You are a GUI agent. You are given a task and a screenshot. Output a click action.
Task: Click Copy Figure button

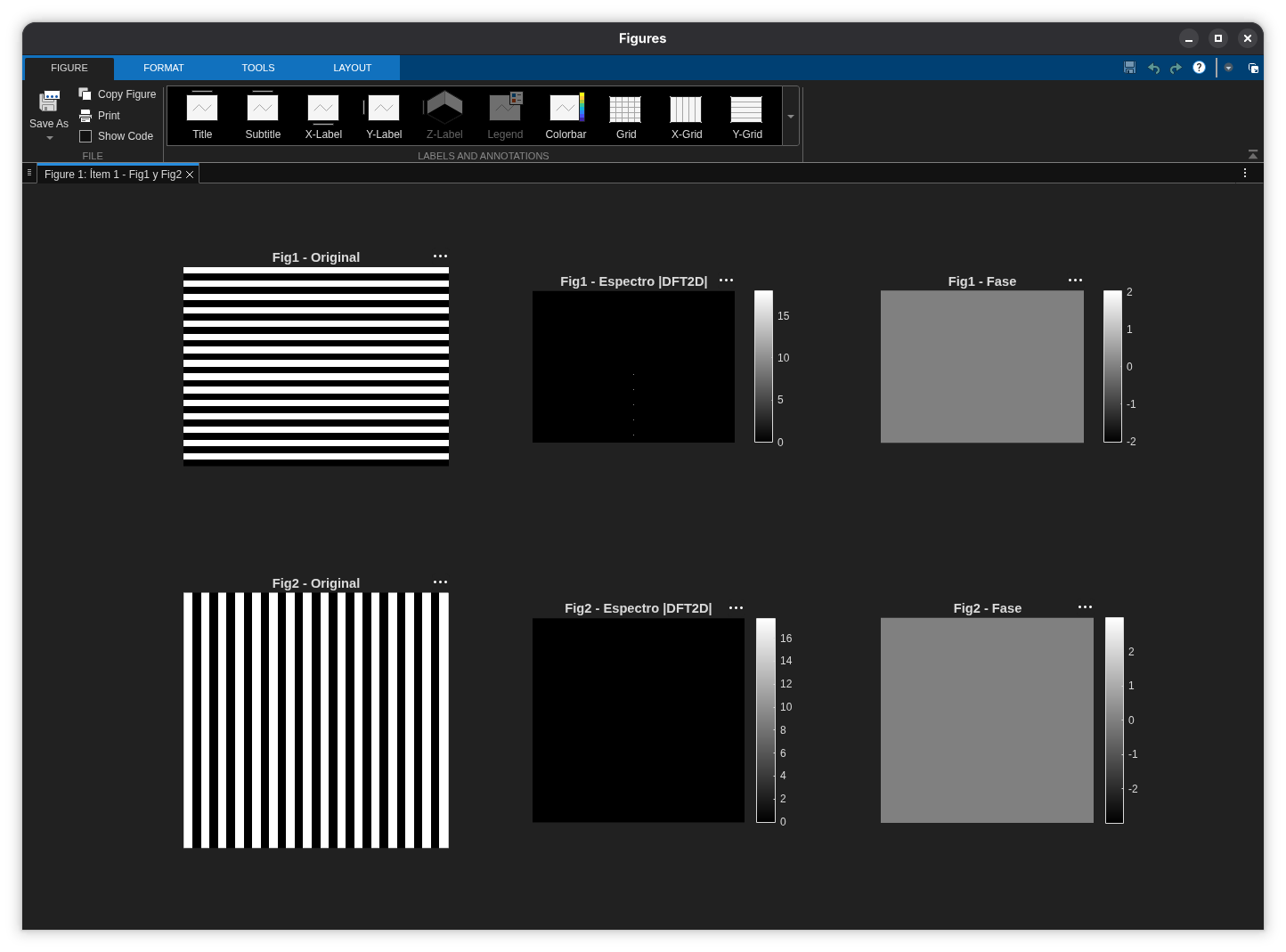[118, 94]
